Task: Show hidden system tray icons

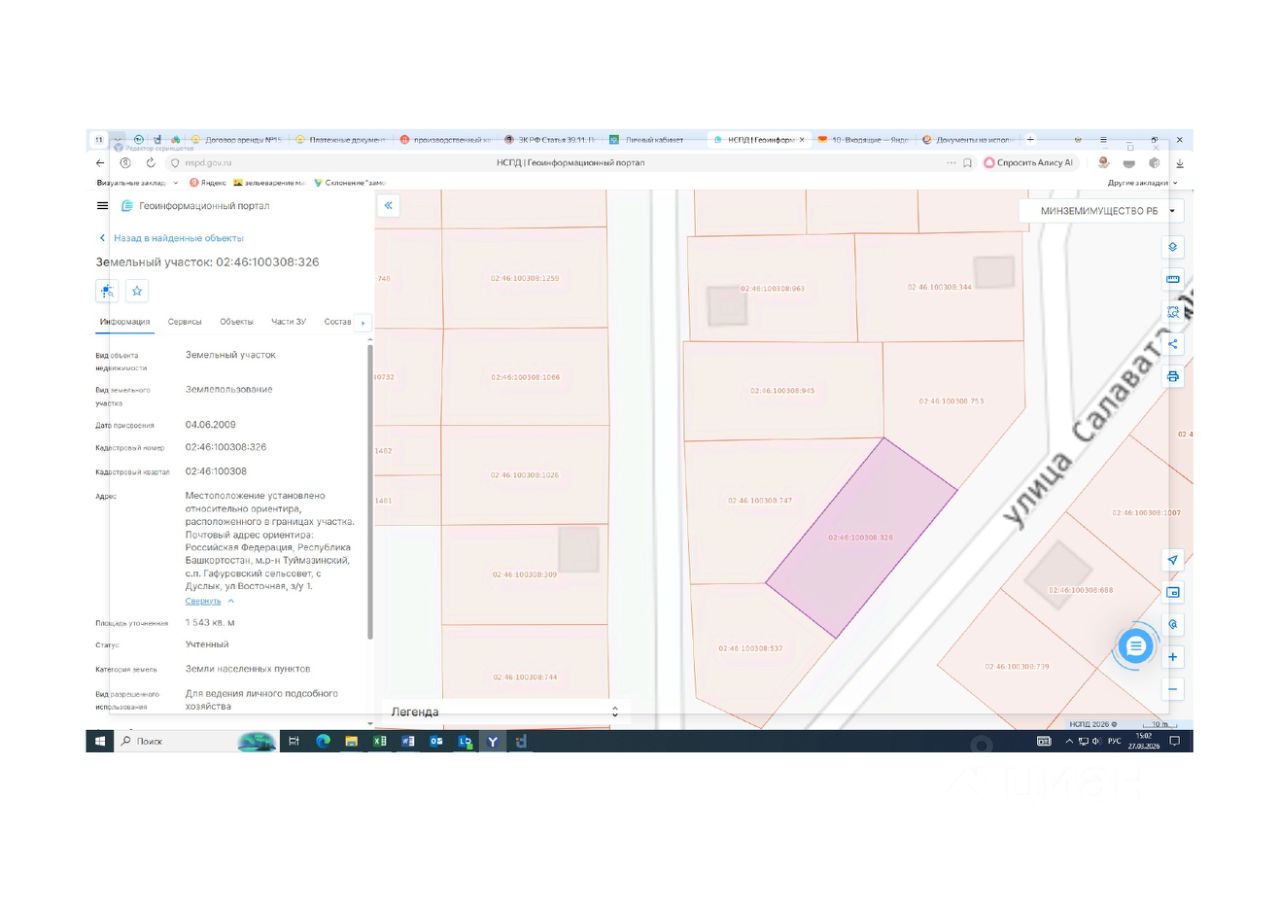Action: click(1069, 741)
